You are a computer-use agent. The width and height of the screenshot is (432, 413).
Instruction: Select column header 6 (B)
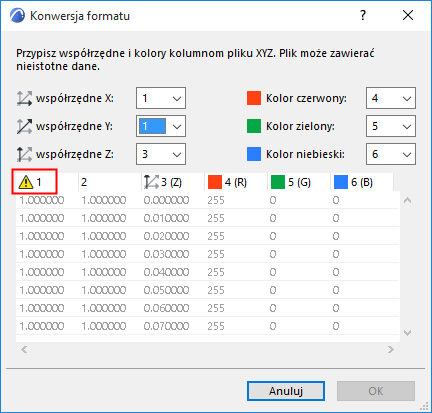[362, 182]
